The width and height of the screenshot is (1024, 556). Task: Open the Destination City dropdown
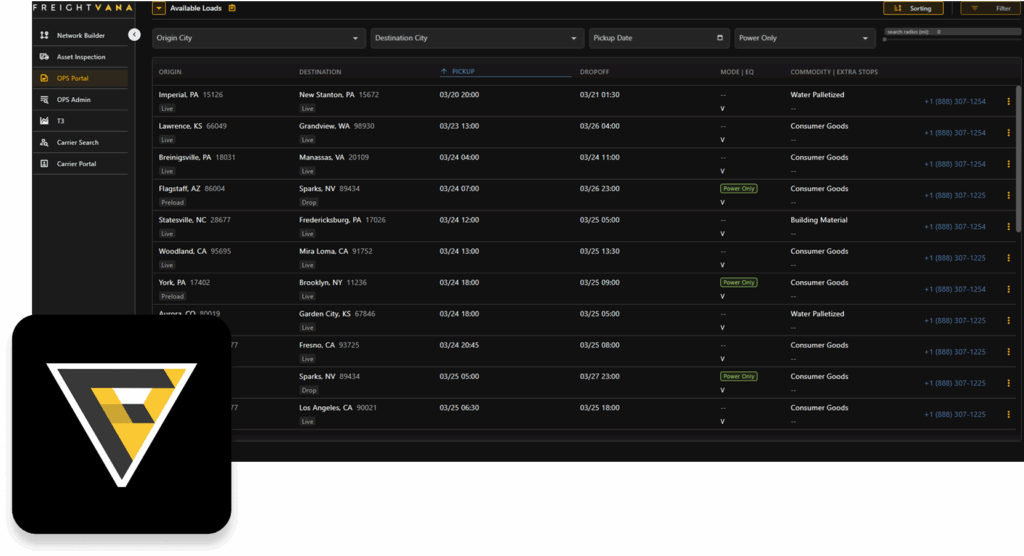477,38
